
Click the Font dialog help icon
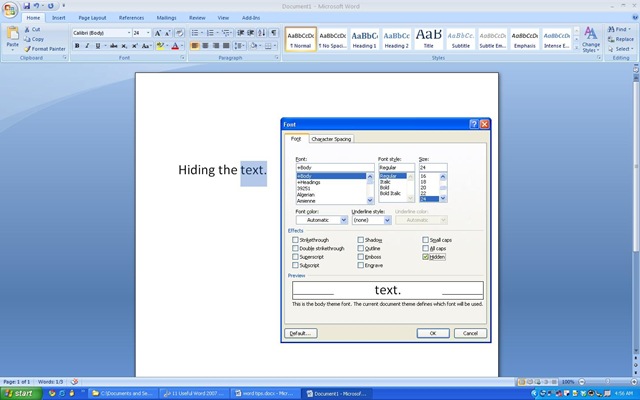click(474, 124)
